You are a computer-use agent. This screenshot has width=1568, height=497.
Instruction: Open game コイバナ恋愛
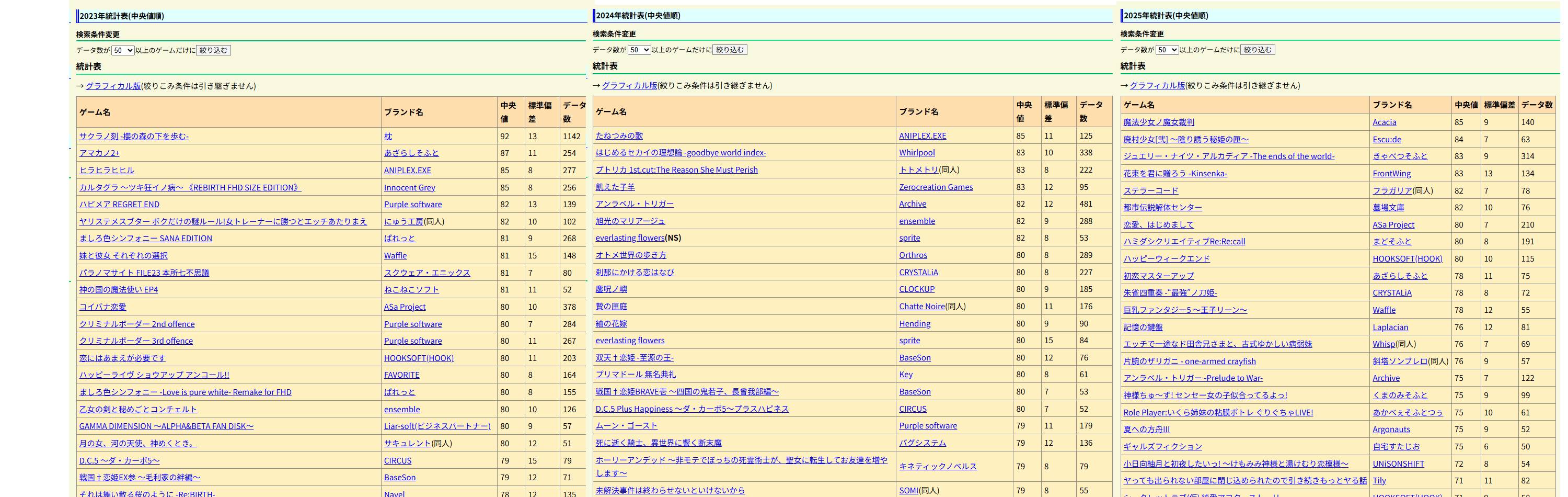click(x=103, y=307)
